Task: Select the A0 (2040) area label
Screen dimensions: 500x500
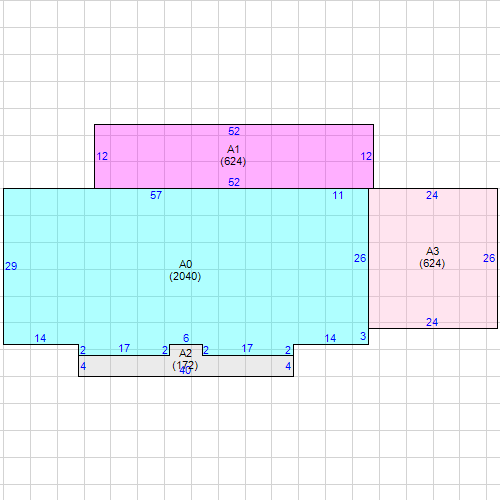Action: [x=185, y=270]
